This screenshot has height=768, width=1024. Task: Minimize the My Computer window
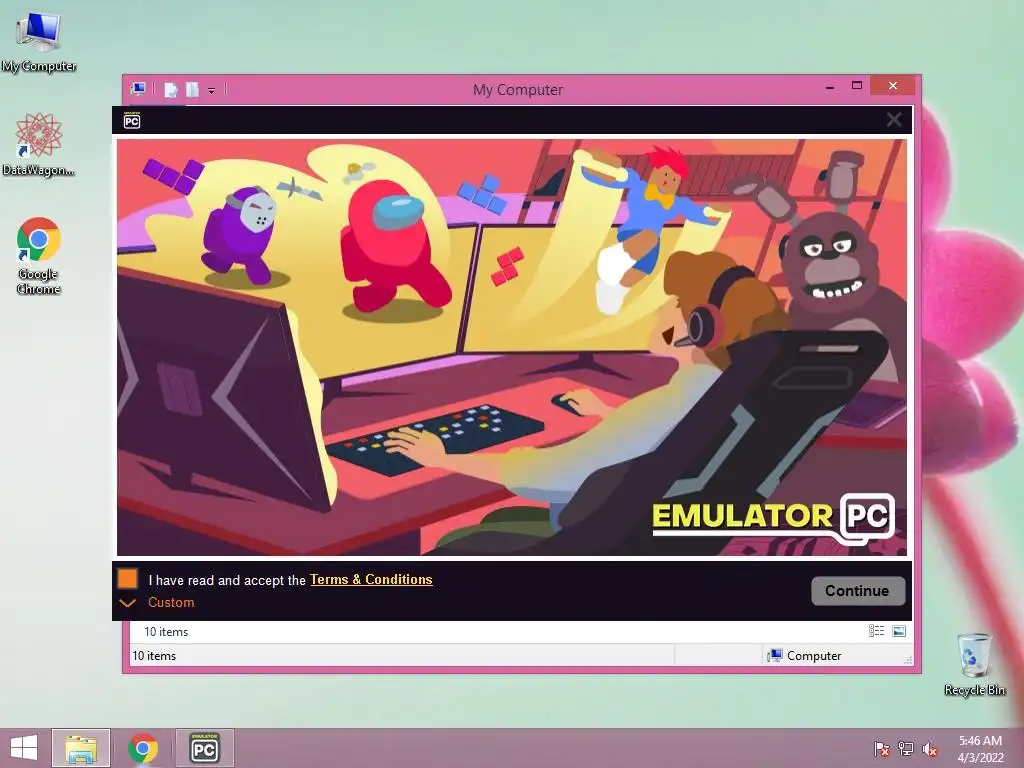(829, 86)
